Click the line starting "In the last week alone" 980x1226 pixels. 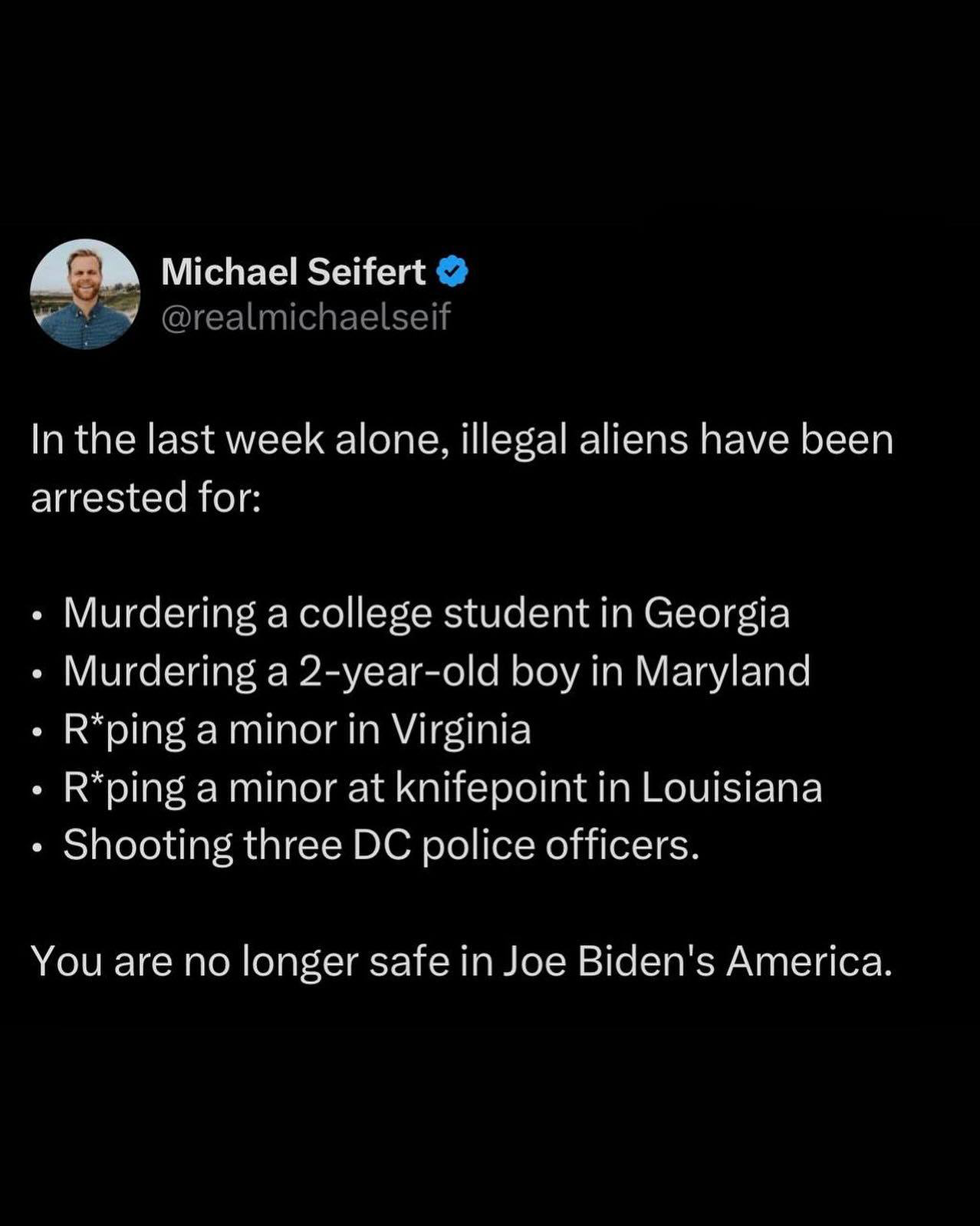coord(462,440)
